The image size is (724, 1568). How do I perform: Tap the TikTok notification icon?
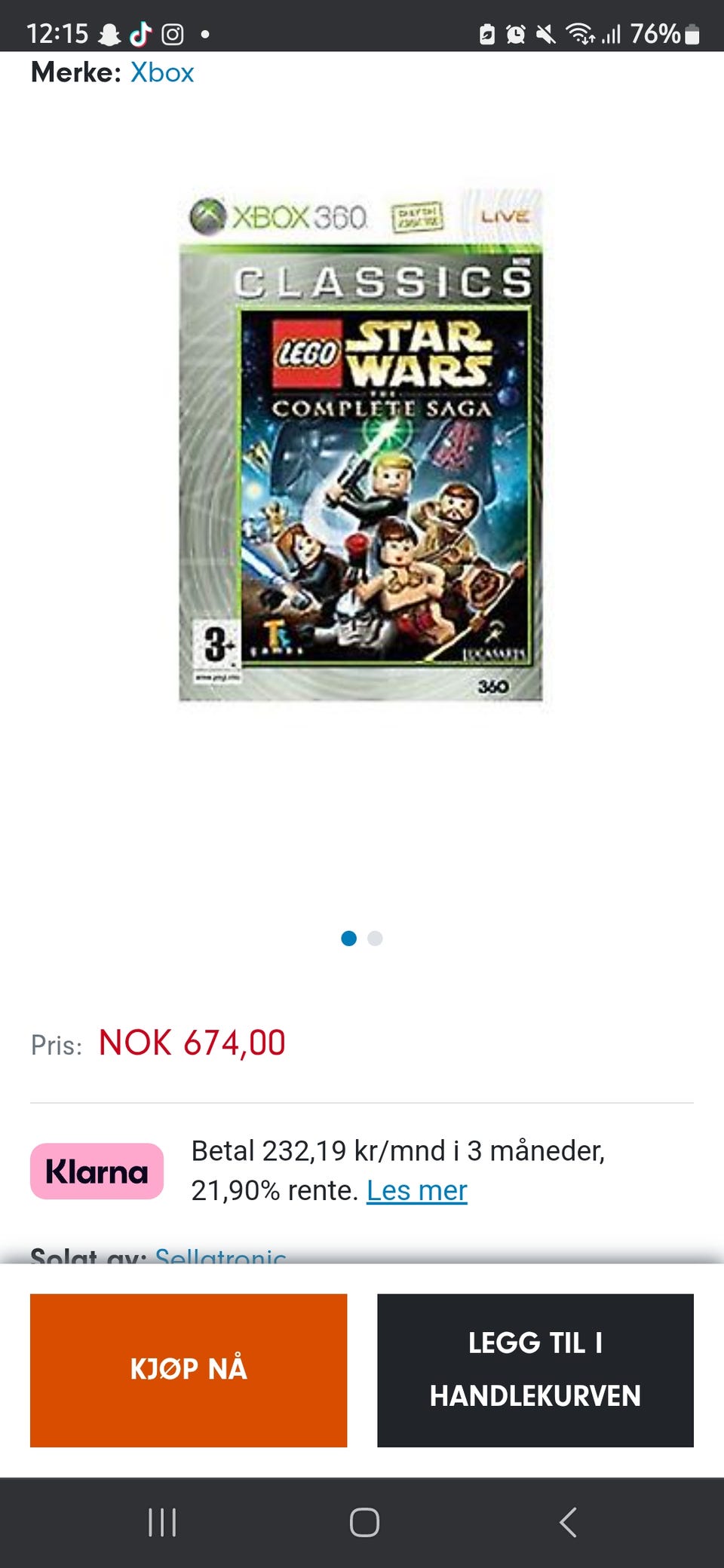(x=140, y=34)
